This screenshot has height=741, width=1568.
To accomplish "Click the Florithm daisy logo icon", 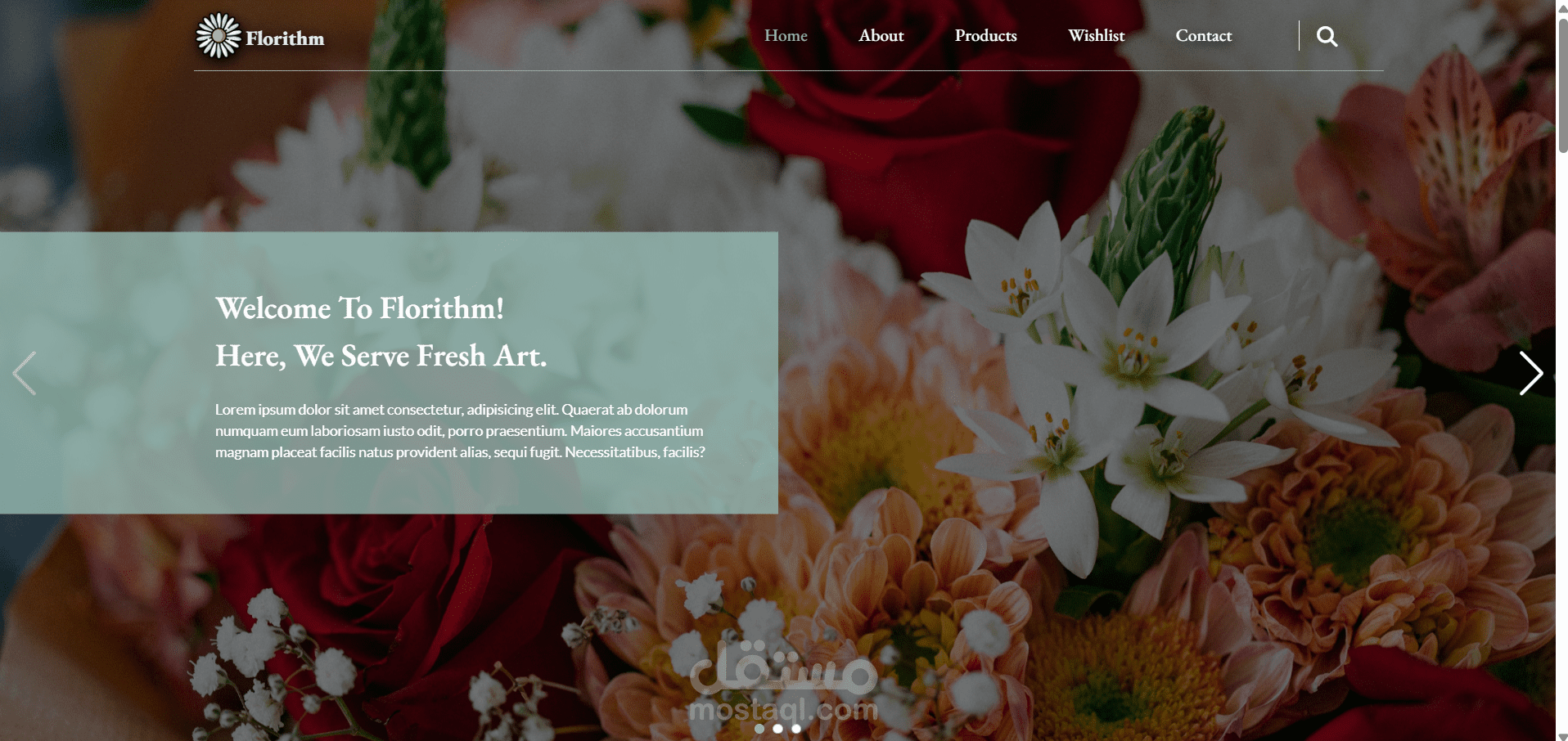I will (x=219, y=36).
